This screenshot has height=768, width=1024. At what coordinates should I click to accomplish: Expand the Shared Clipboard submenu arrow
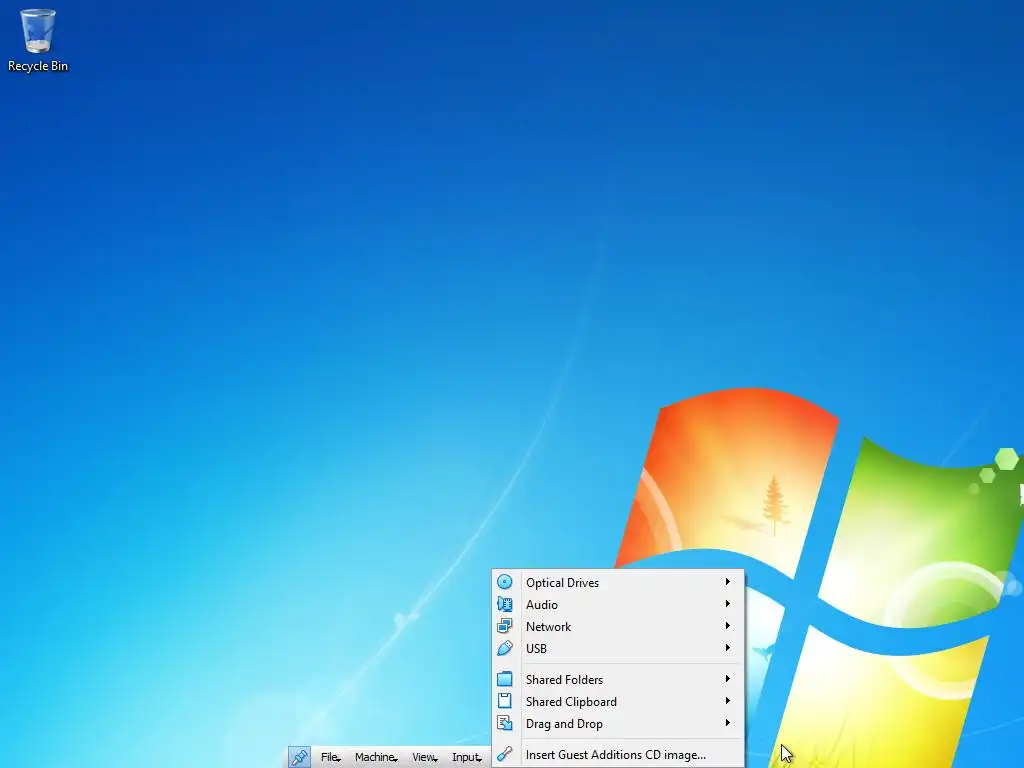tap(728, 701)
